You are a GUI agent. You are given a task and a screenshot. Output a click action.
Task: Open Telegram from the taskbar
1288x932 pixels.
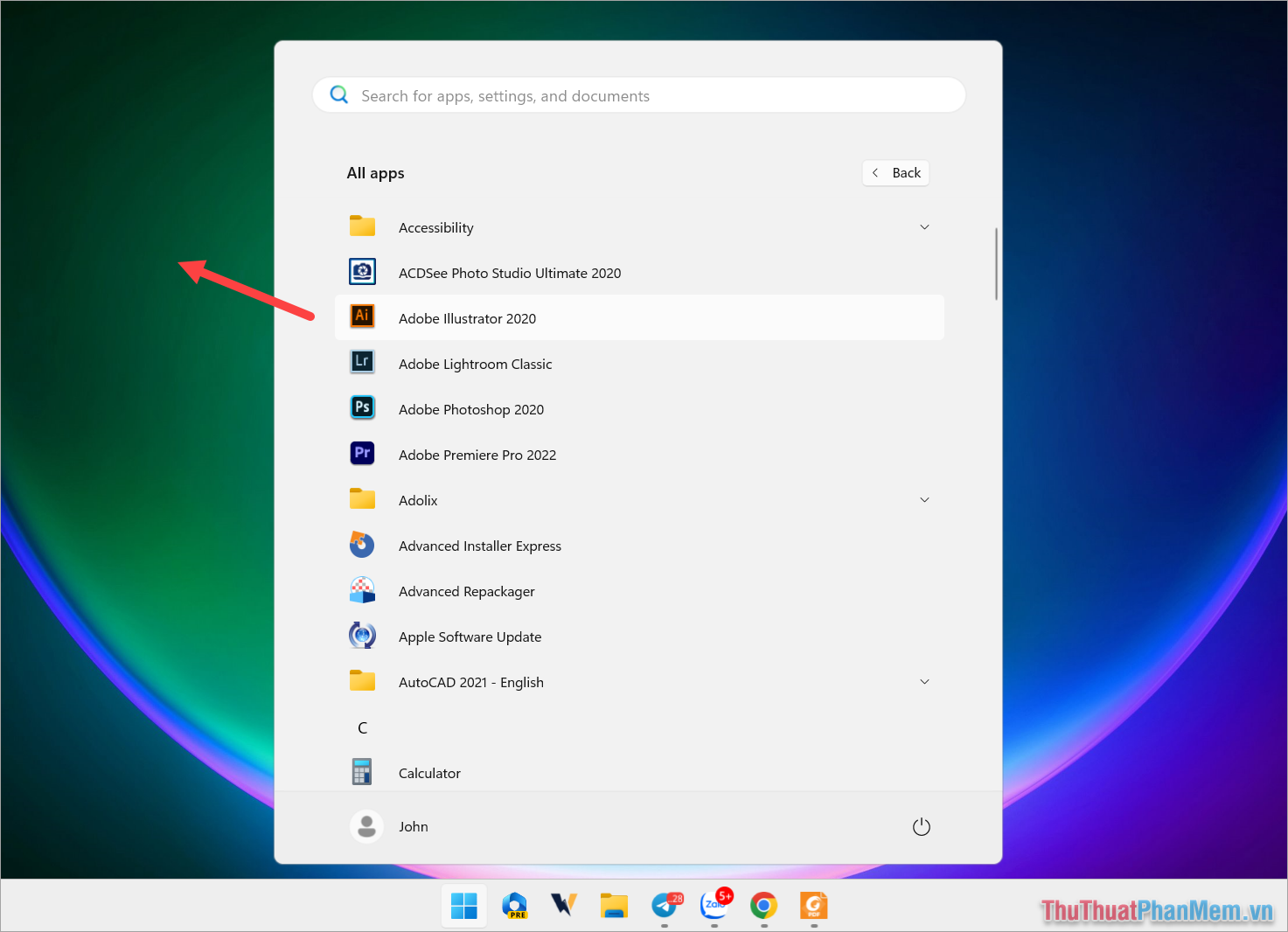pyautogui.click(x=665, y=907)
